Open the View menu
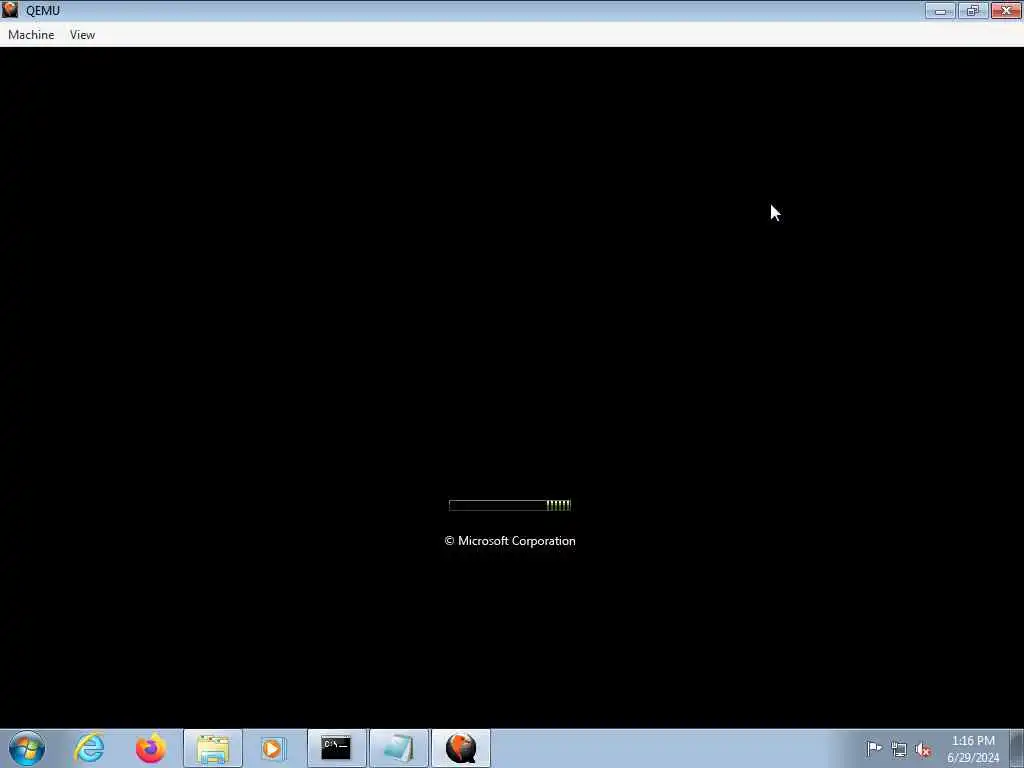 coord(82,35)
